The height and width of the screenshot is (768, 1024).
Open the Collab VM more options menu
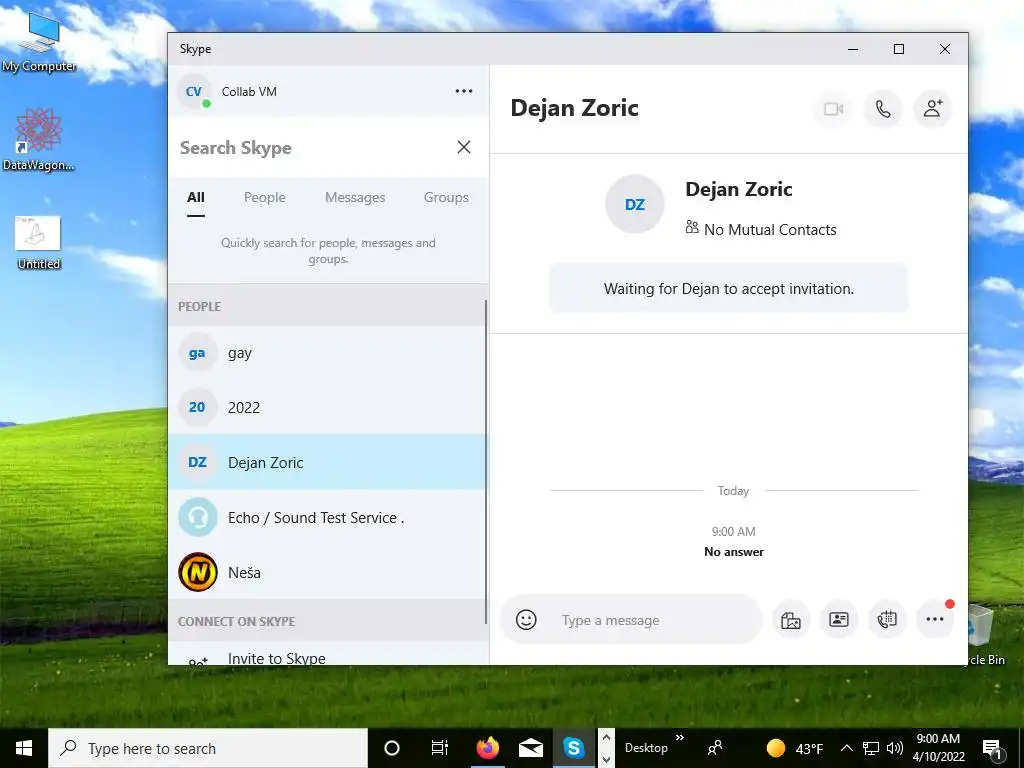tap(464, 91)
